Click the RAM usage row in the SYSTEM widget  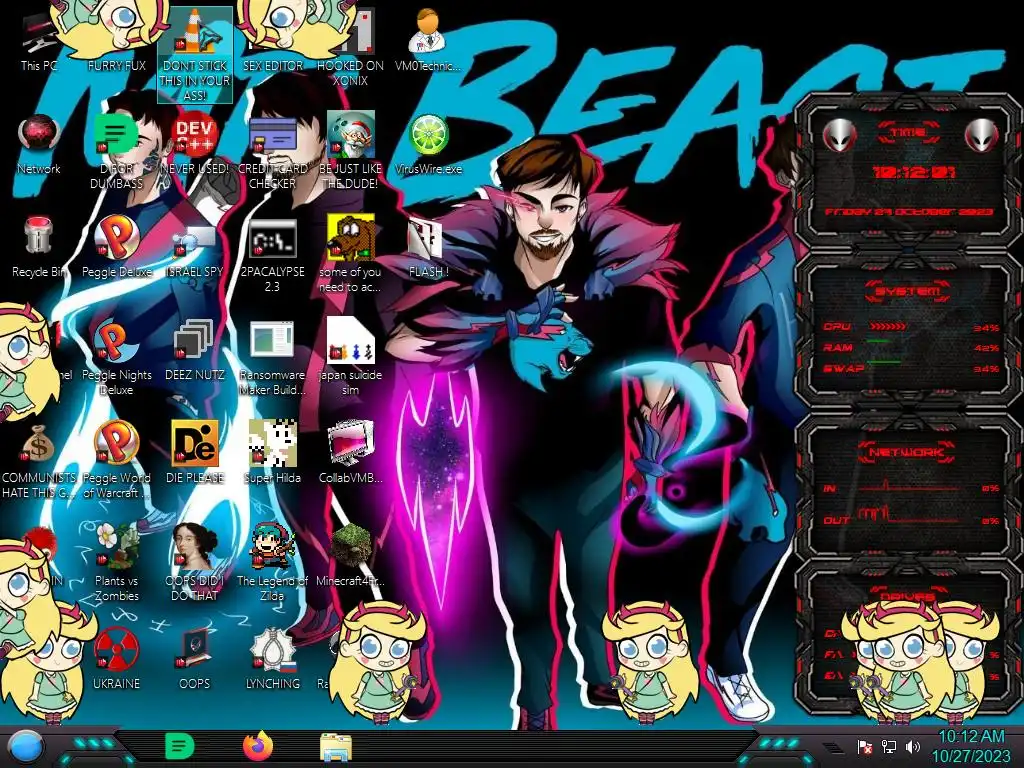coord(911,347)
